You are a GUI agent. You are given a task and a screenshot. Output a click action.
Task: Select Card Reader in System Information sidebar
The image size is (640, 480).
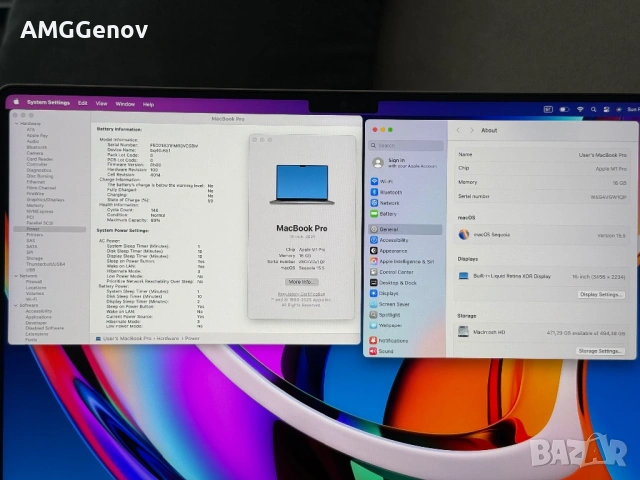40,159
